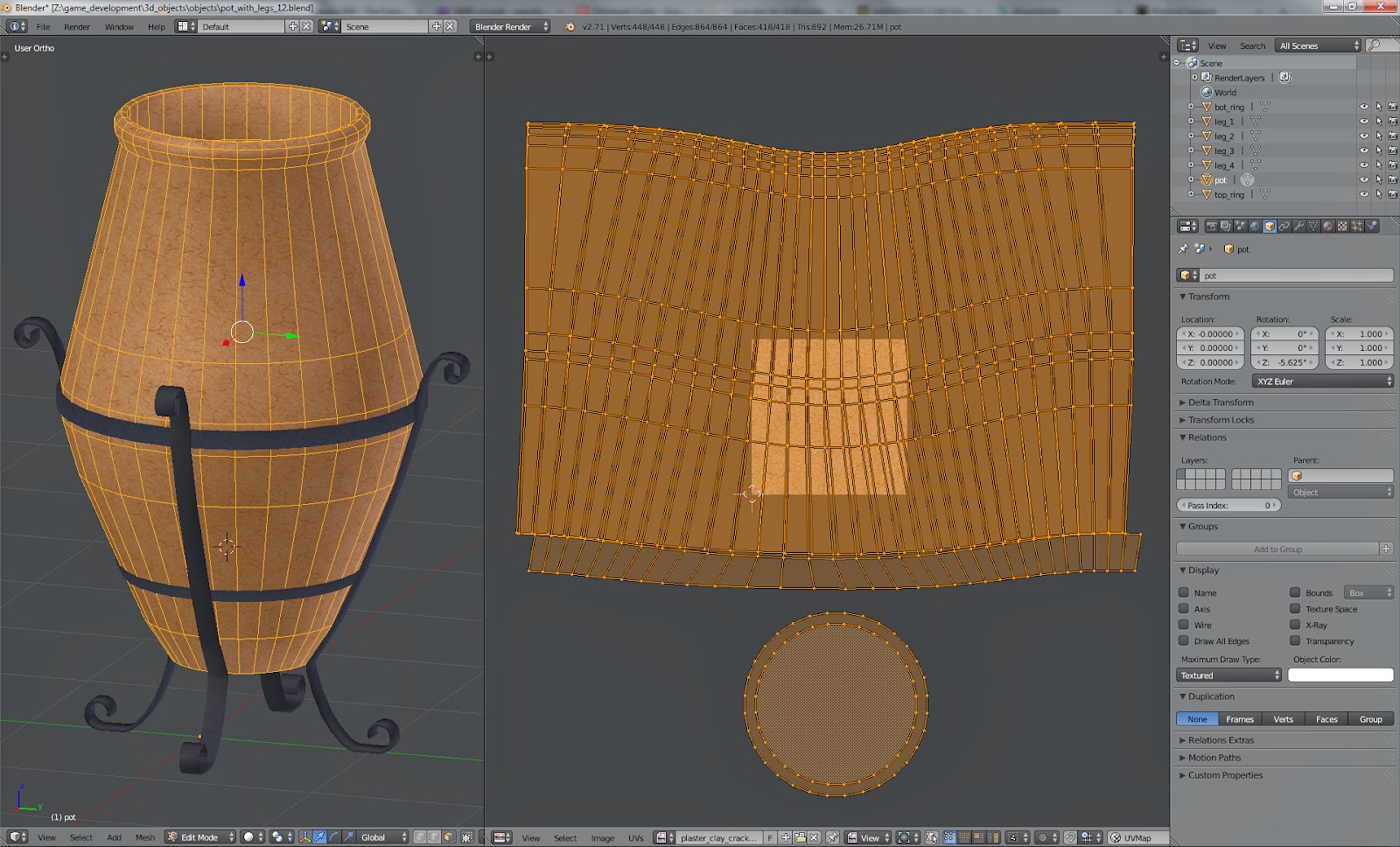The width and height of the screenshot is (1400, 847).
Task: Expand the Delta Transform panel
Action: [x=1221, y=402]
